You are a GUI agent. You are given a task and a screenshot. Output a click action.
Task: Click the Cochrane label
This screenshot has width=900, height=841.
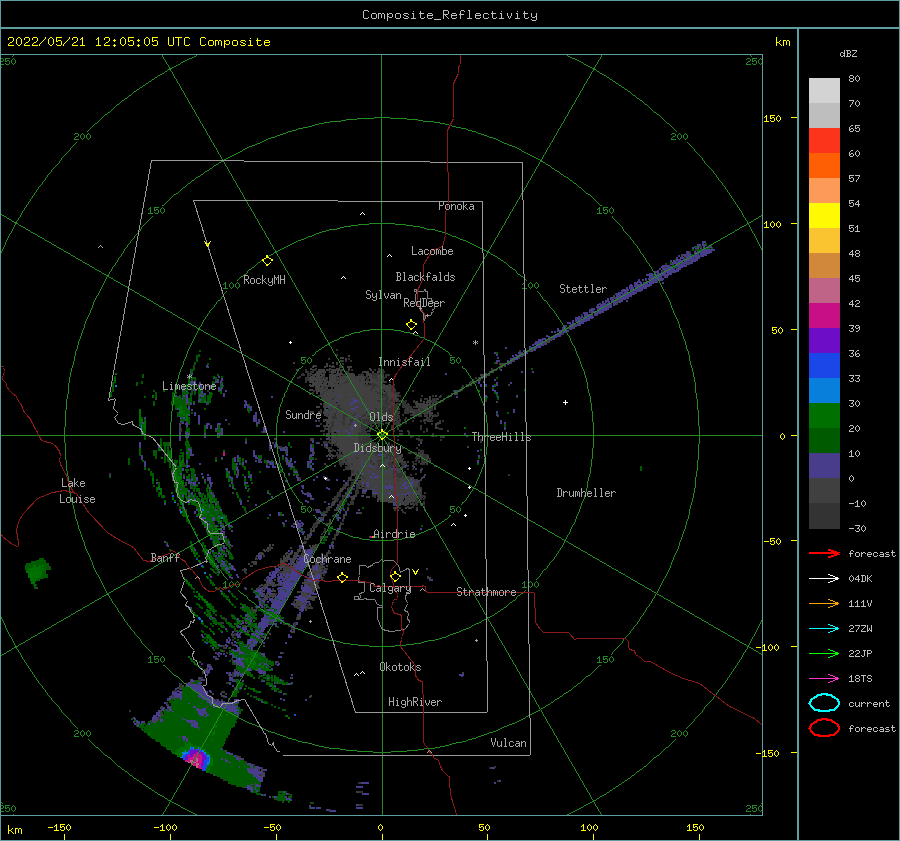pos(327,559)
